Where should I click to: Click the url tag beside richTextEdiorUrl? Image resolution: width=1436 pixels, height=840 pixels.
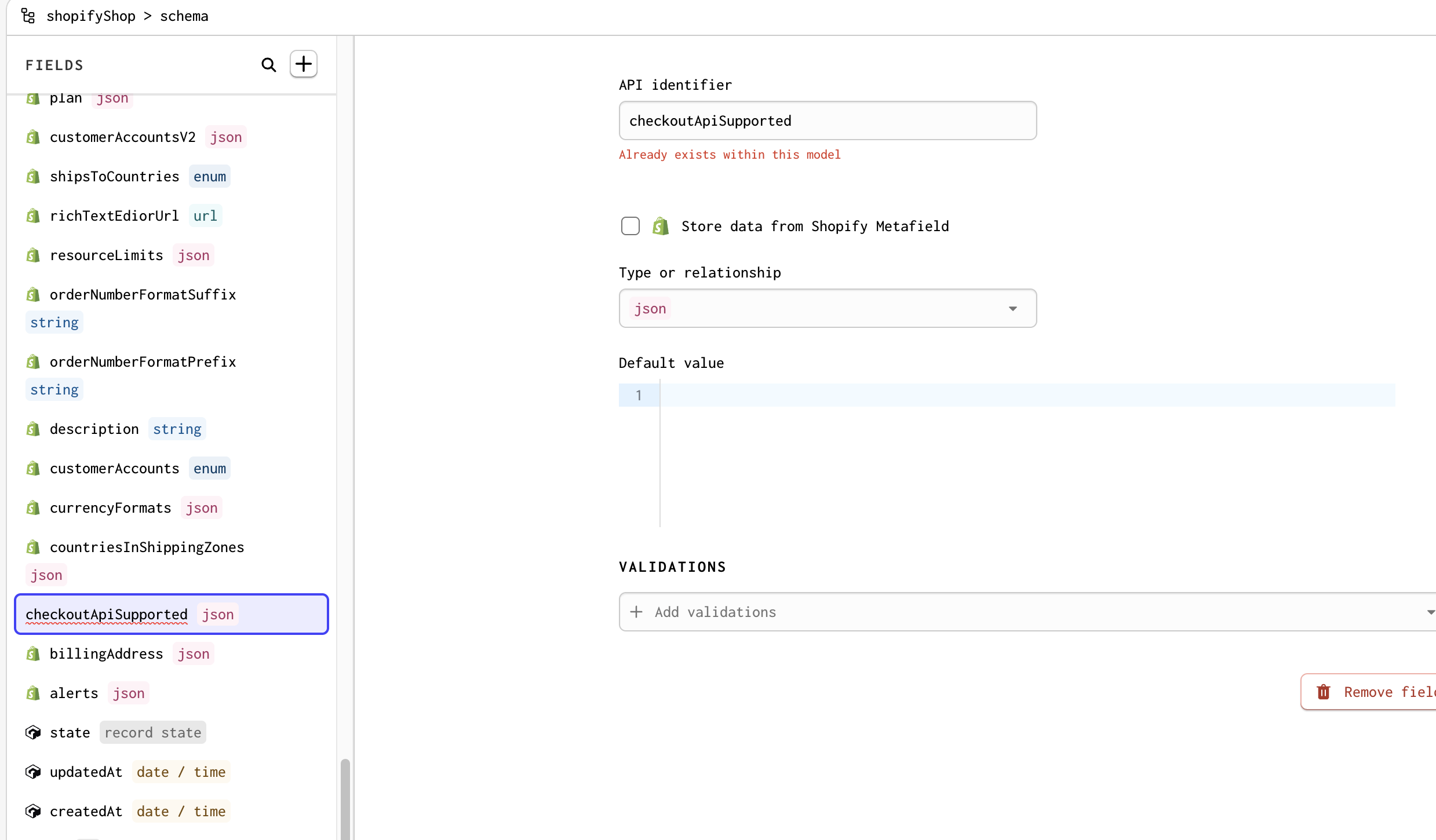[x=205, y=216]
